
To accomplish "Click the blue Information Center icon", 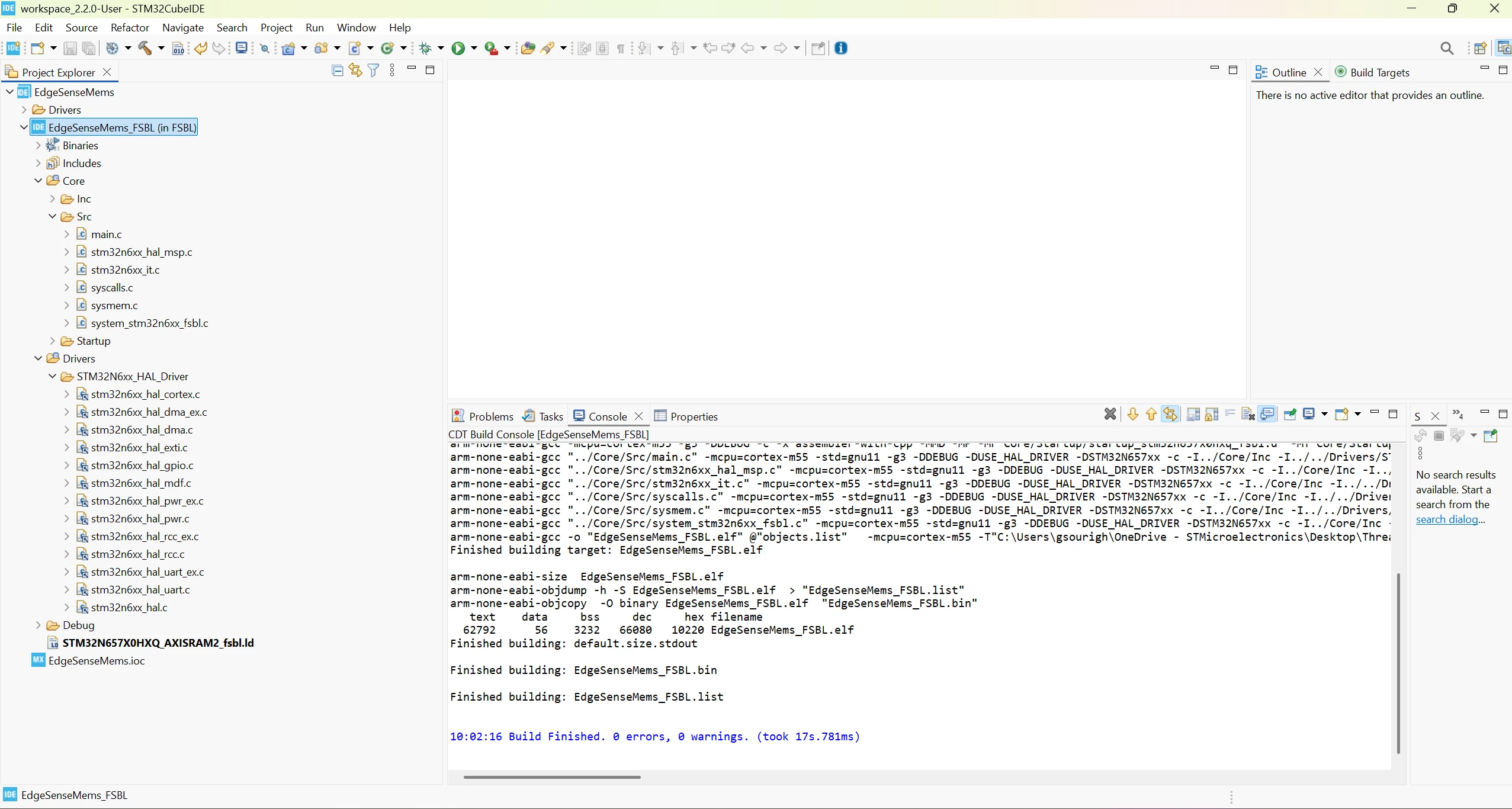I will 841,49.
